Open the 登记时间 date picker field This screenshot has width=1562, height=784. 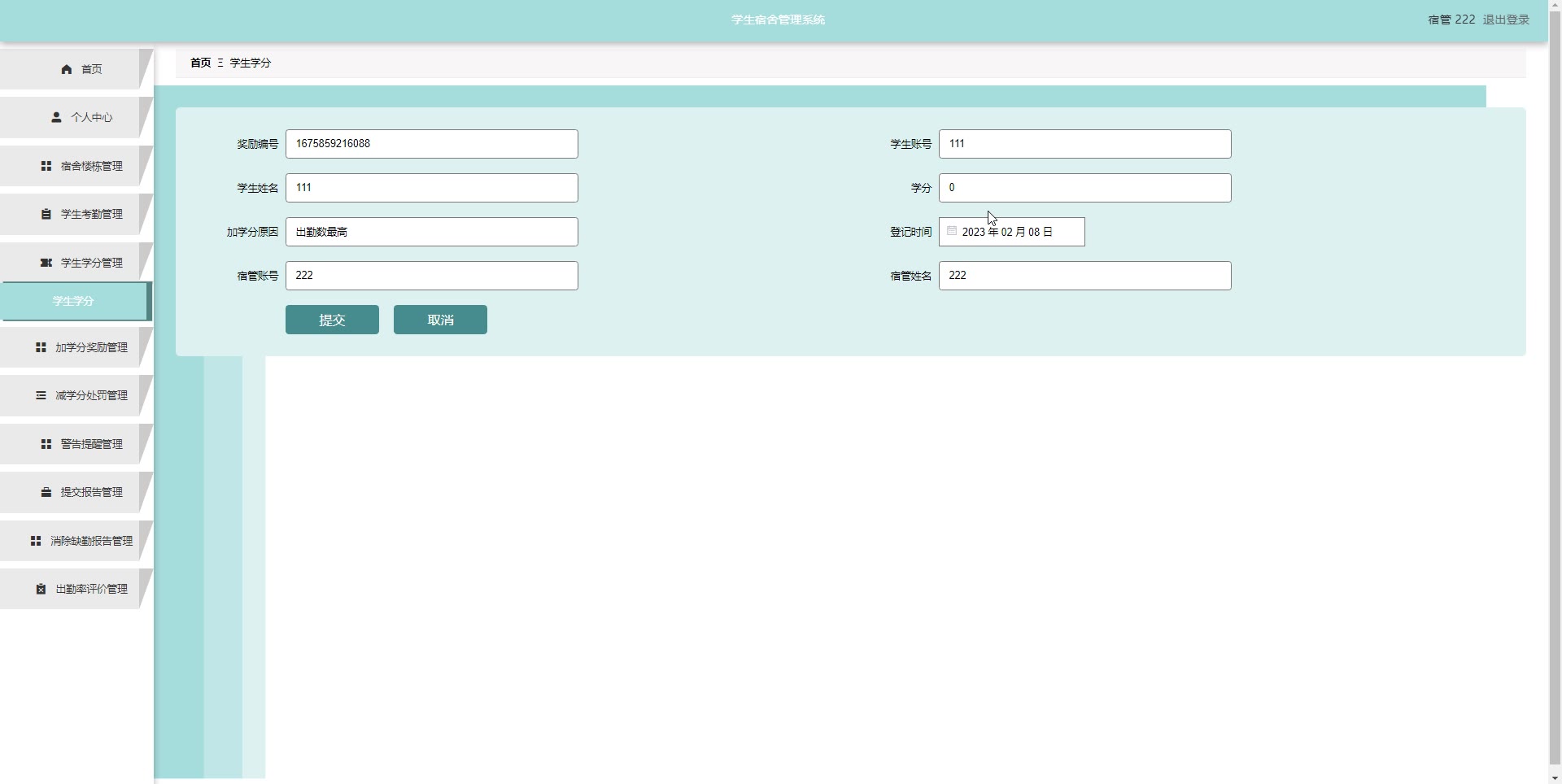tap(1012, 232)
